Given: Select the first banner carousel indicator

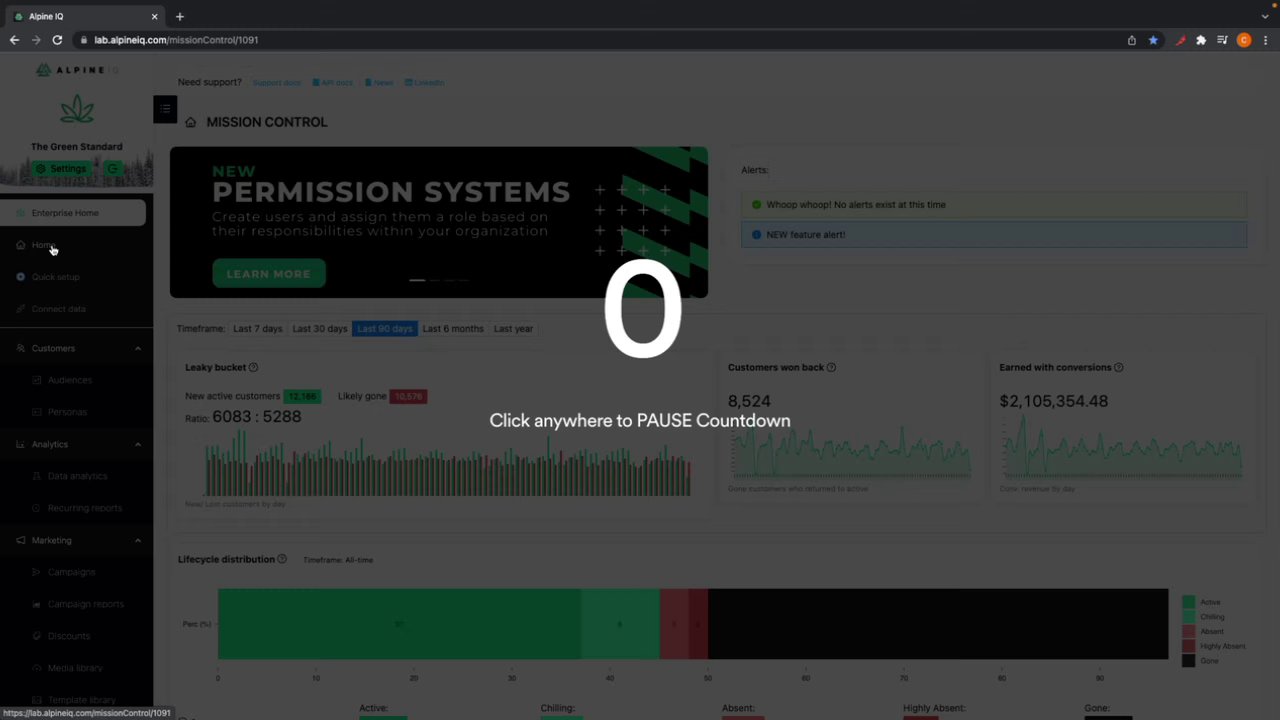Looking at the screenshot, I should pos(417,280).
